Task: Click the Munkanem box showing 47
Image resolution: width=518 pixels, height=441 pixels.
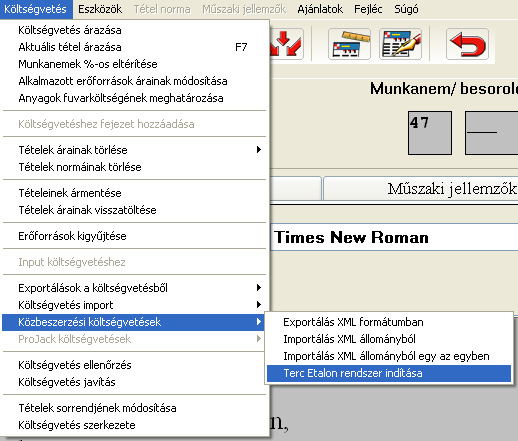Action: point(430,133)
